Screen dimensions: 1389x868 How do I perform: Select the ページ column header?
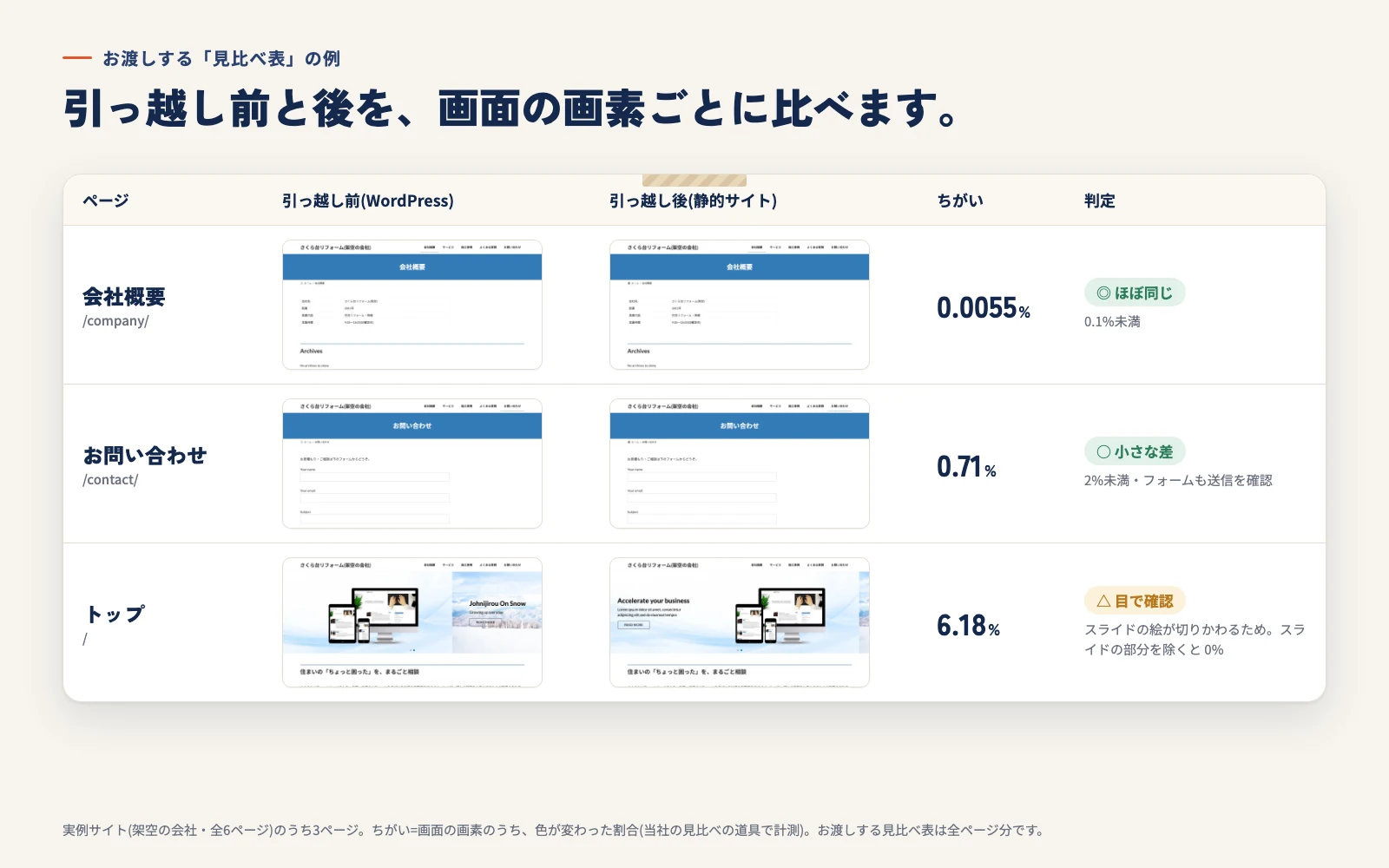[x=106, y=201]
